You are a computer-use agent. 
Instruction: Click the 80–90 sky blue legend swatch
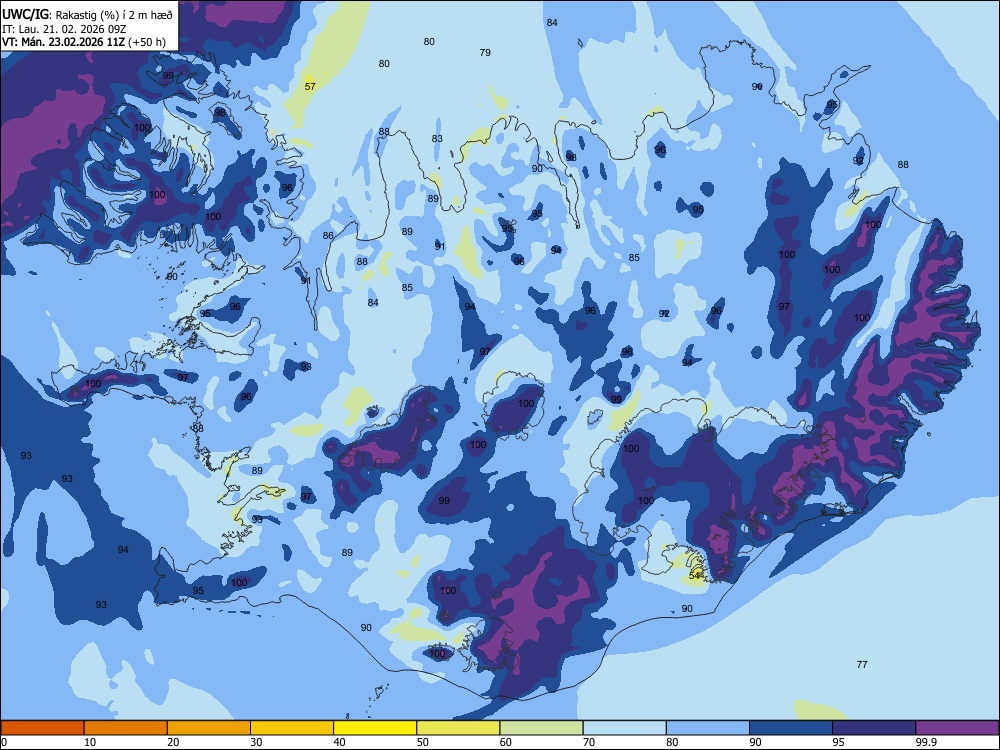coord(708,728)
